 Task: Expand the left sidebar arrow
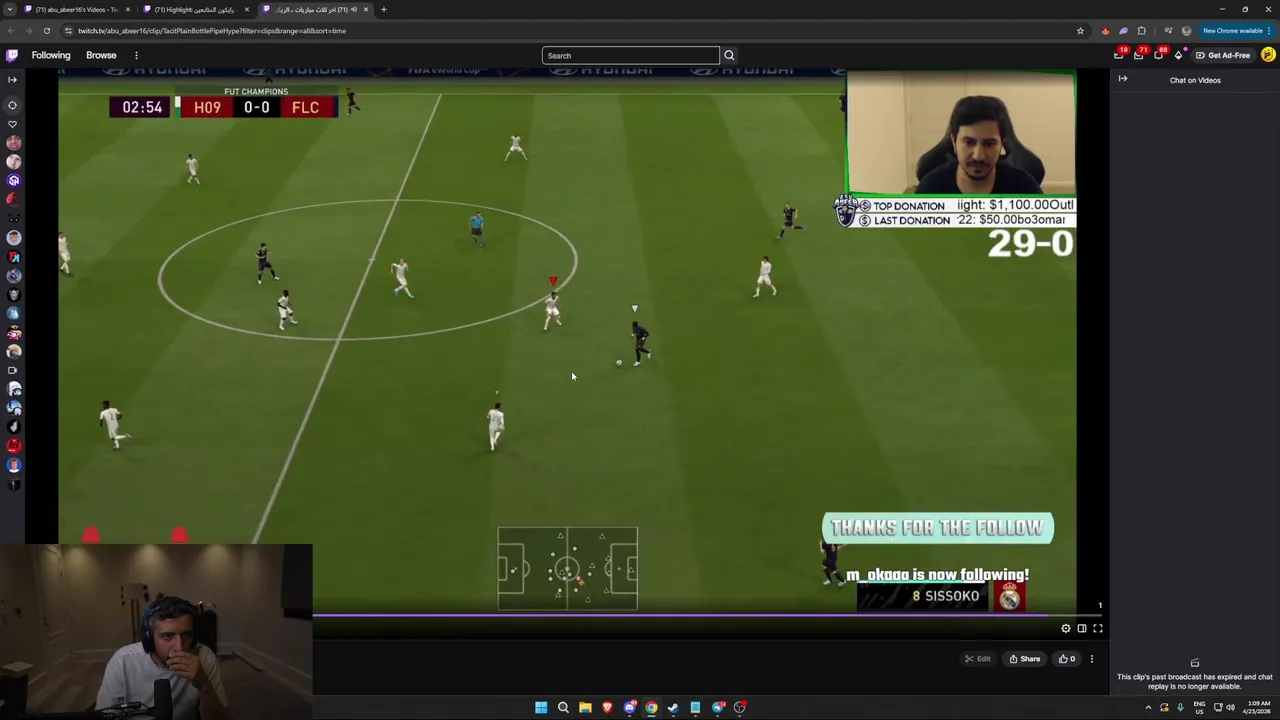point(12,79)
